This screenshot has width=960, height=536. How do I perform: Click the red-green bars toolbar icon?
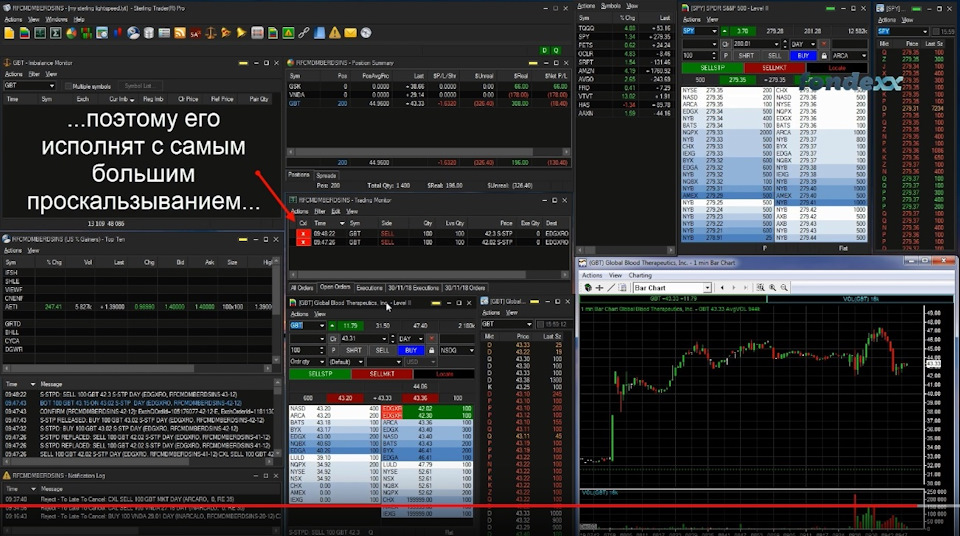coord(86,33)
